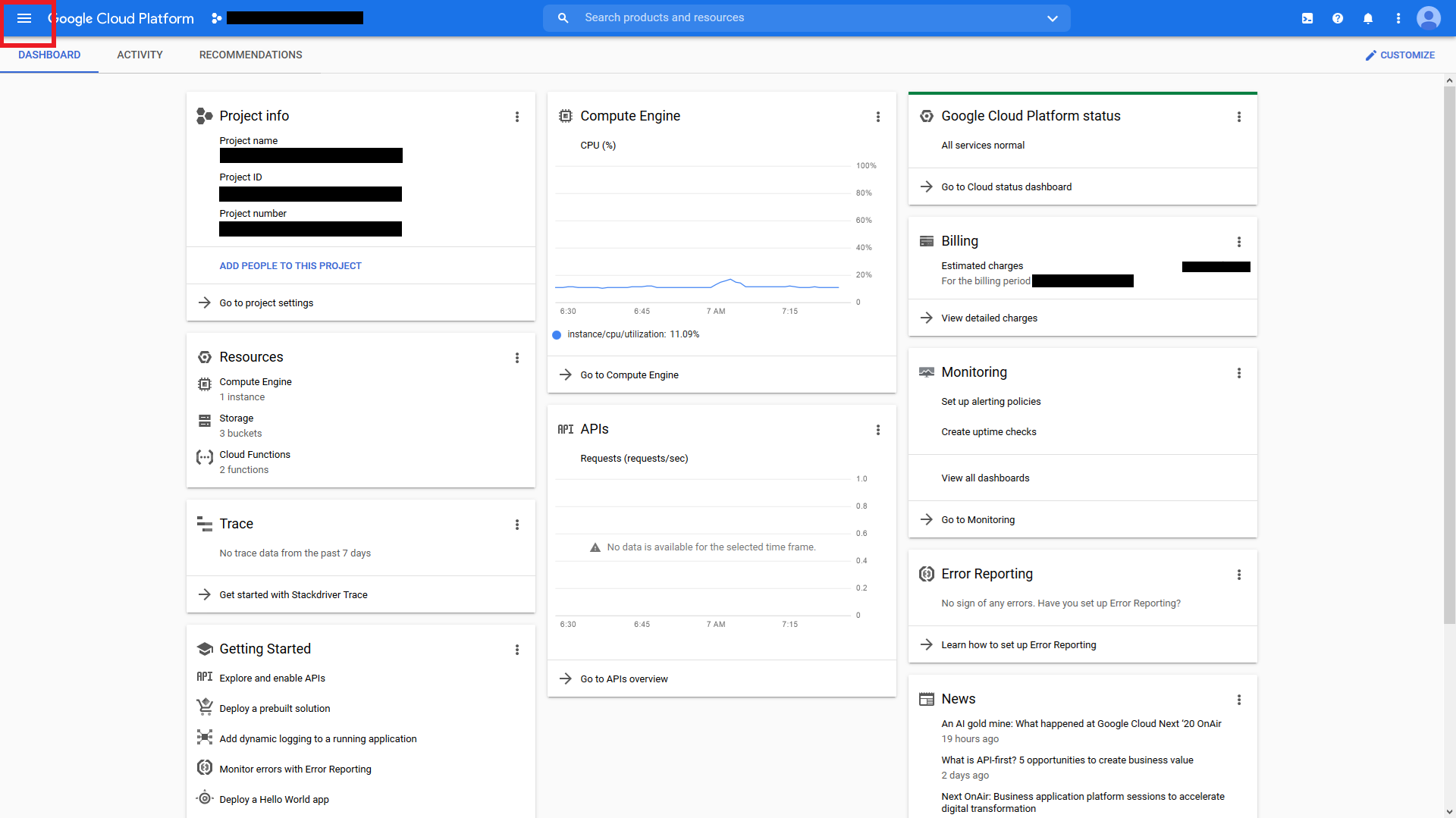Open the Error Reporting card options menu
This screenshot has height=818, width=1456.
pos(1239,575)
